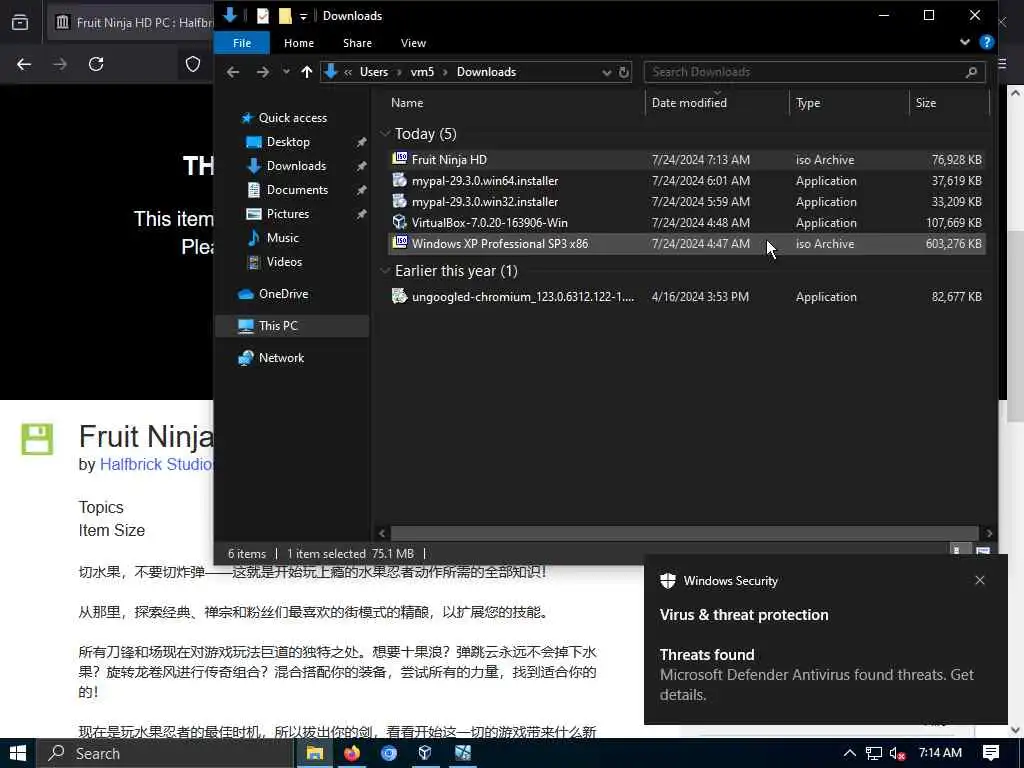Open the browser tab list icon

click(20, 22)
